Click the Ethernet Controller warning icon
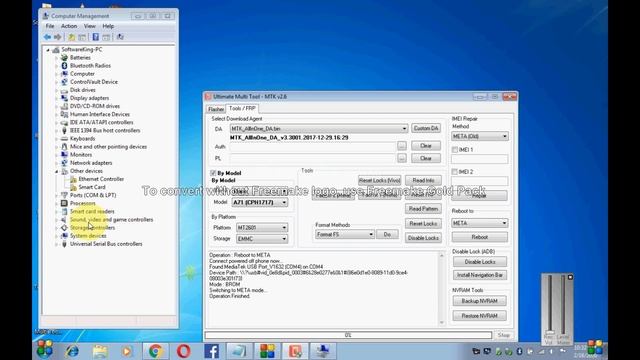640x360 pixels. (x=73, y=179)
